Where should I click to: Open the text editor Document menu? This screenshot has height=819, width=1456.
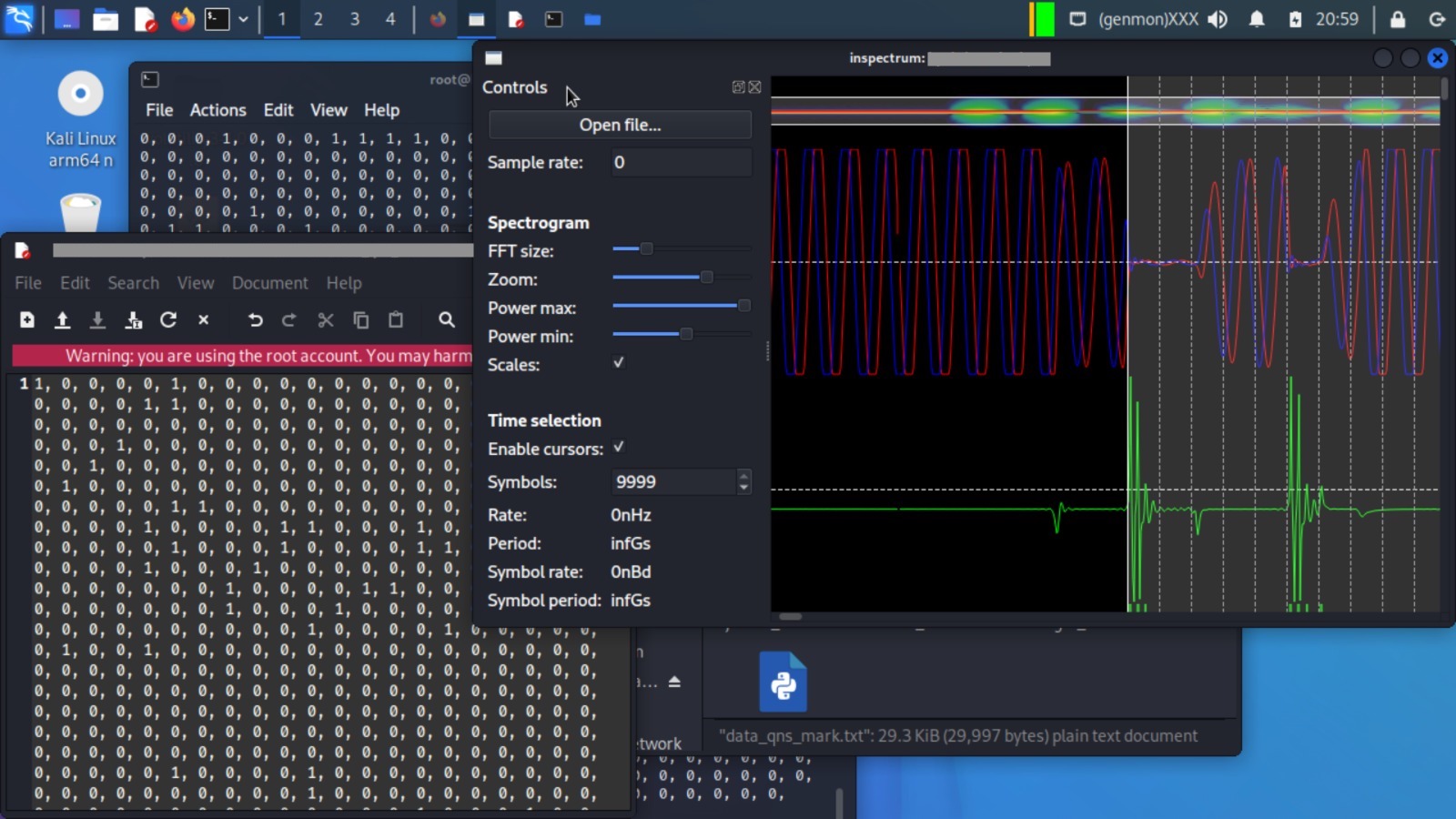click(x=269, y=283)
